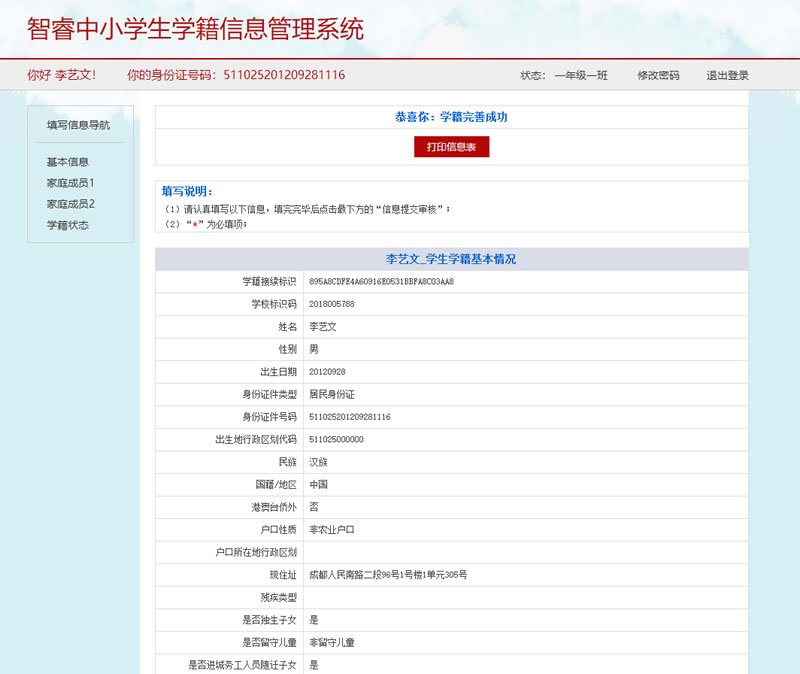Image resolution: width=800 pixels, height=674 pixels.
Task: Click the 户口性质 value 非农业户口
Action: click(332, 529)
